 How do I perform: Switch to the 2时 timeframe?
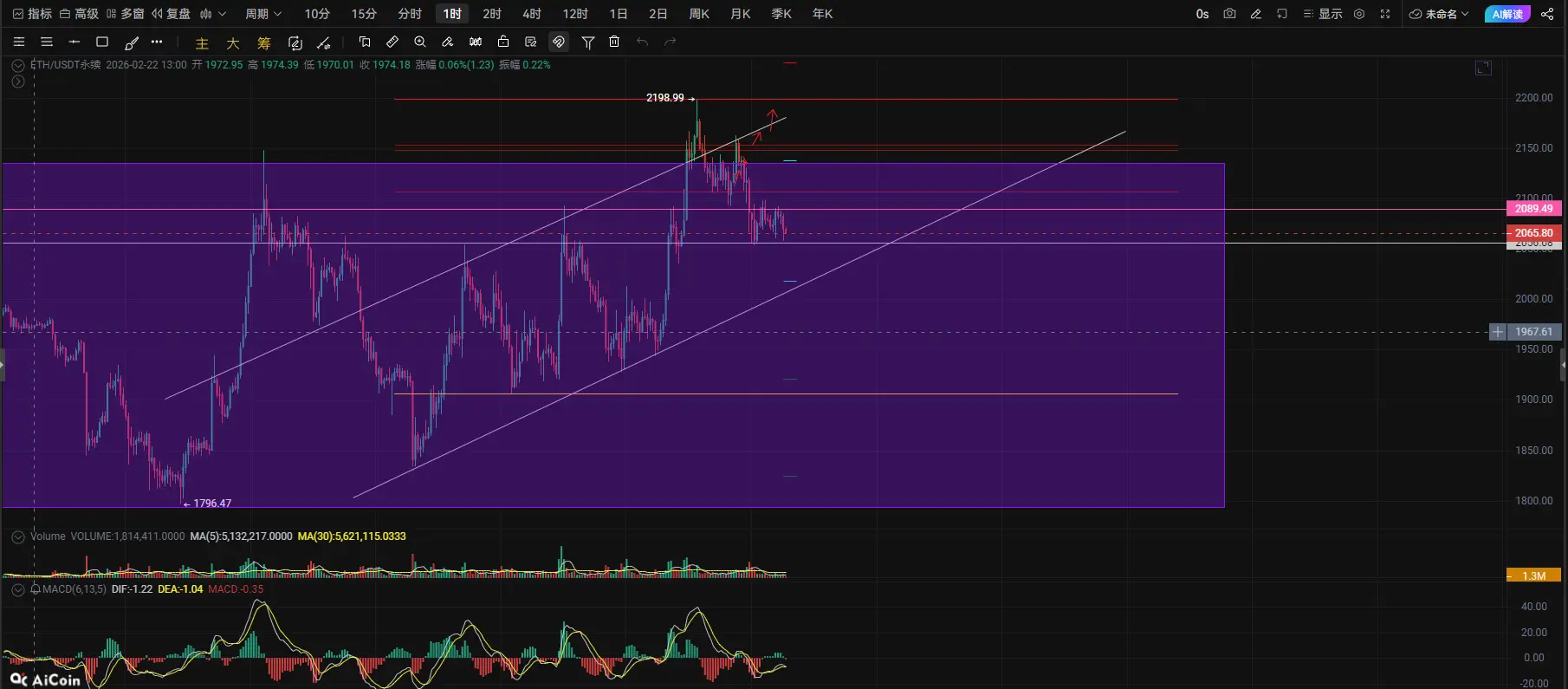coord(492,14)
